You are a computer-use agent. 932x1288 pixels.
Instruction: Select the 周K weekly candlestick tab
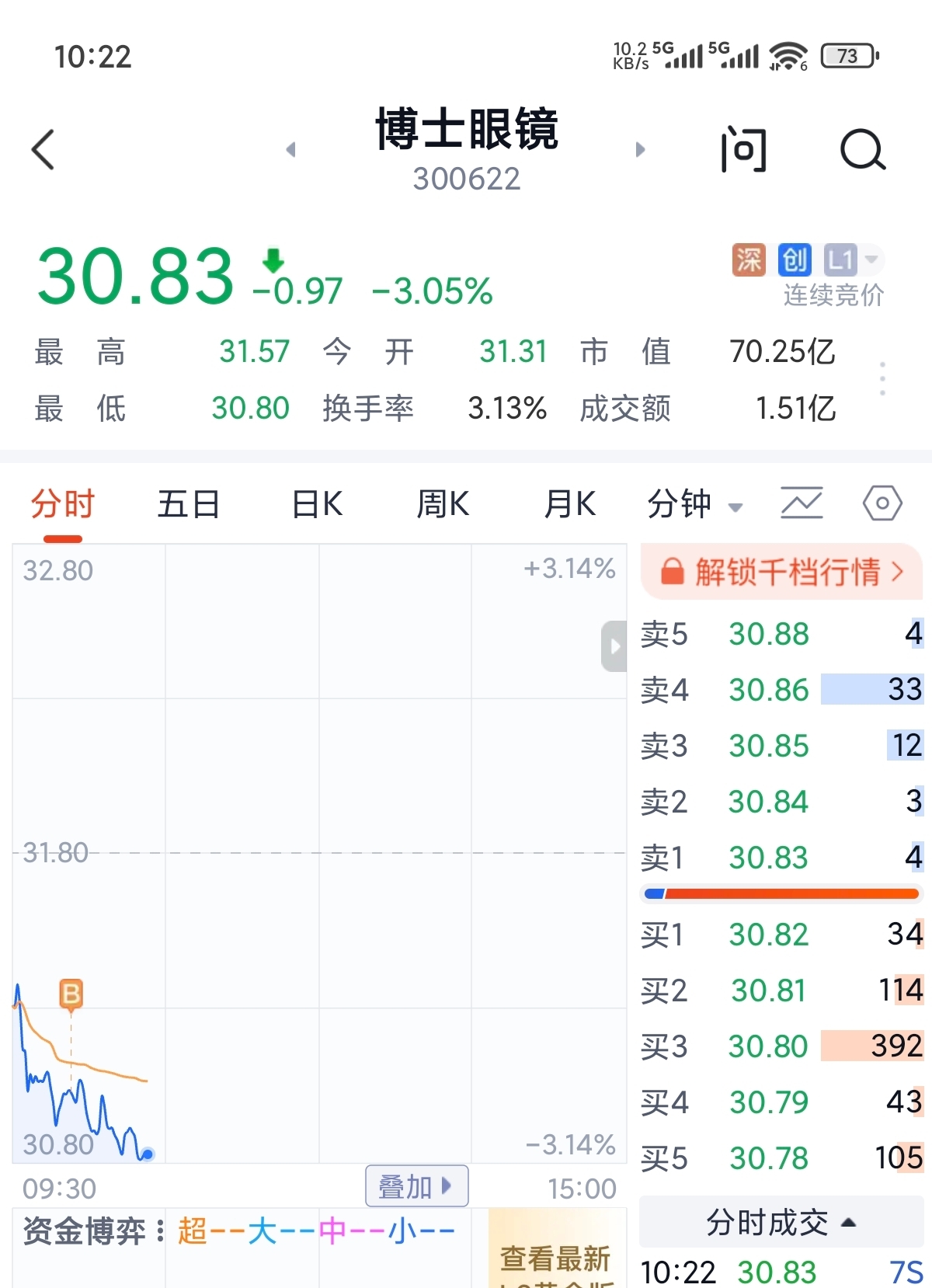tap(443, 505)
